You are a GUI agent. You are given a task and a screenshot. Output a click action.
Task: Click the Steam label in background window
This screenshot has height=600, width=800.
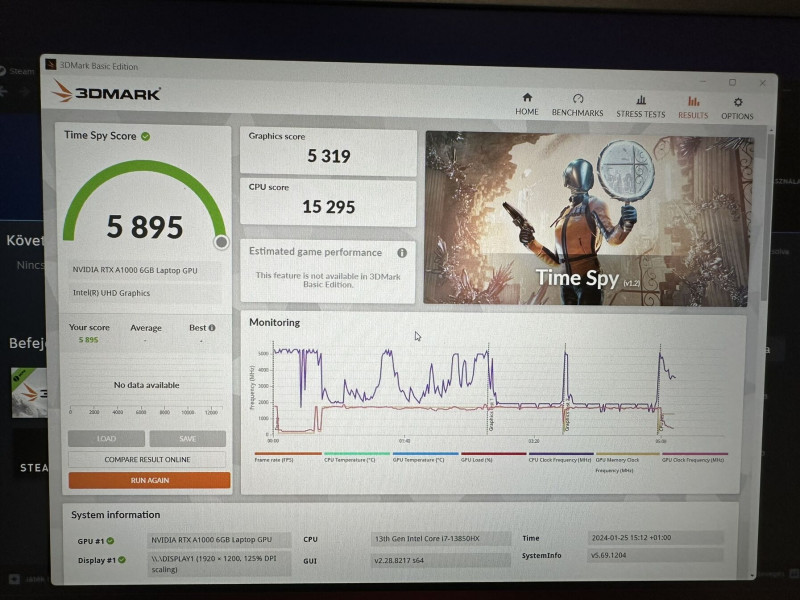click(21, 71)
